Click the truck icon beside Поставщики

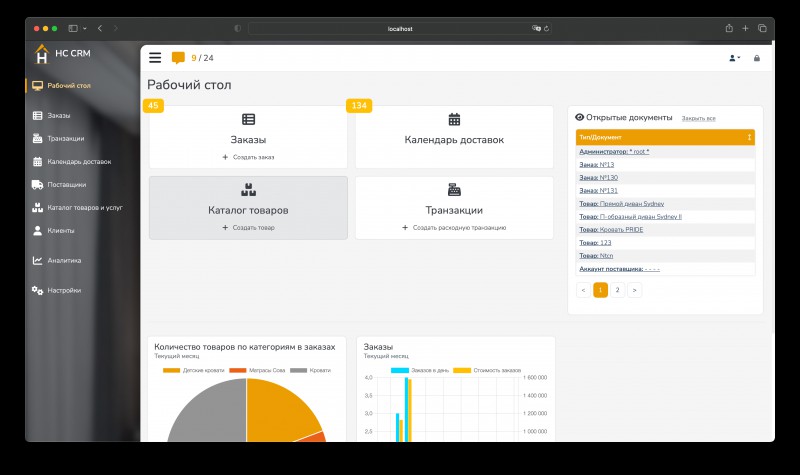(37, 185)
